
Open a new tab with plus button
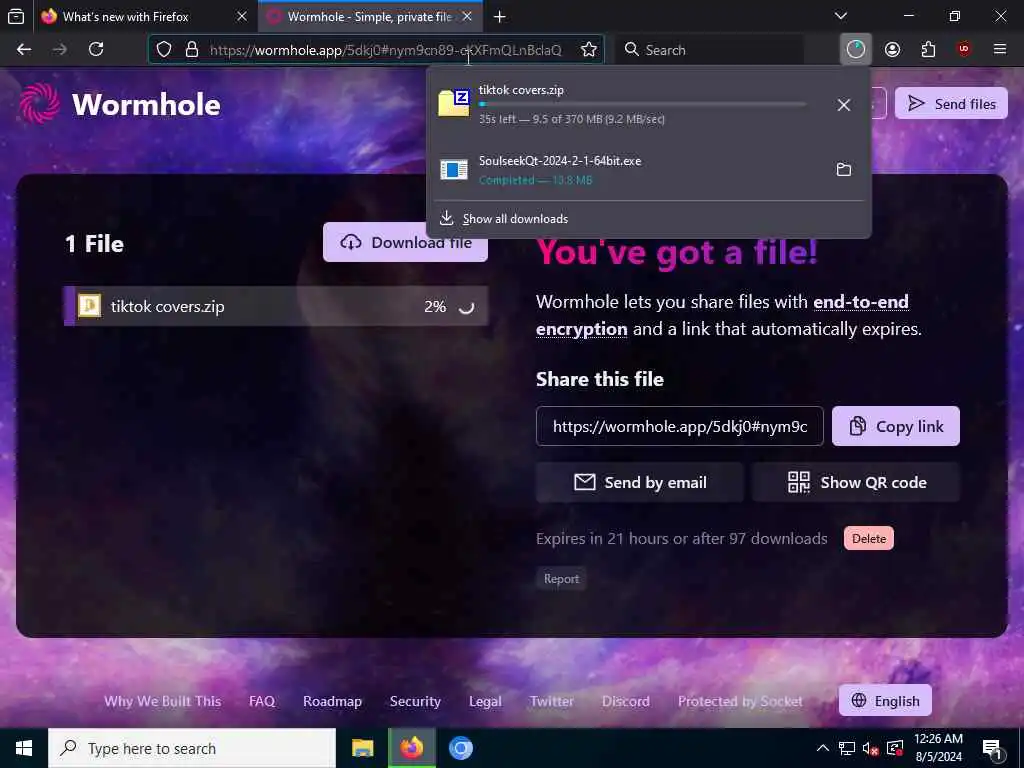[x=500, y=16]
